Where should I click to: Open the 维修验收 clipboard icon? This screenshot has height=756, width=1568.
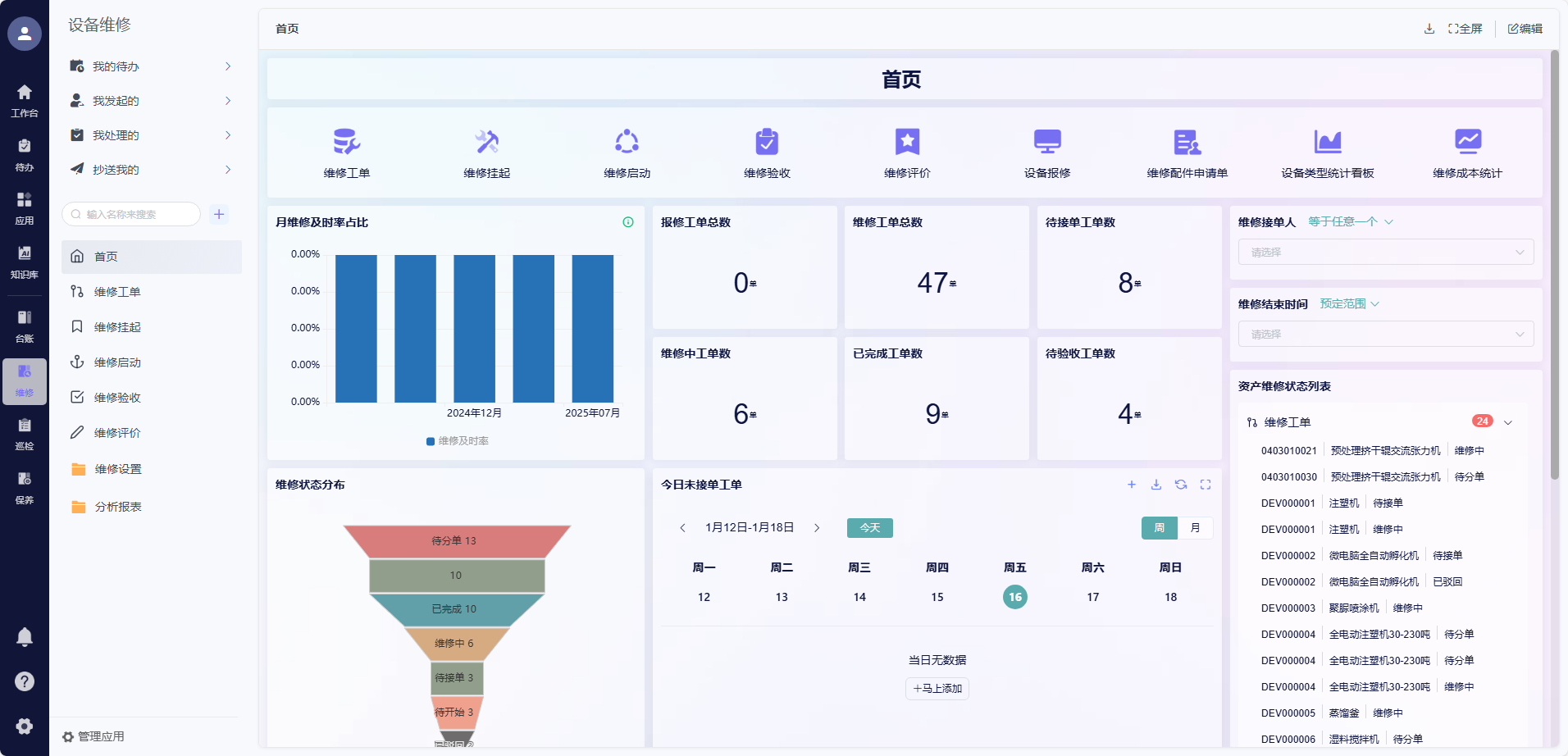767,142
